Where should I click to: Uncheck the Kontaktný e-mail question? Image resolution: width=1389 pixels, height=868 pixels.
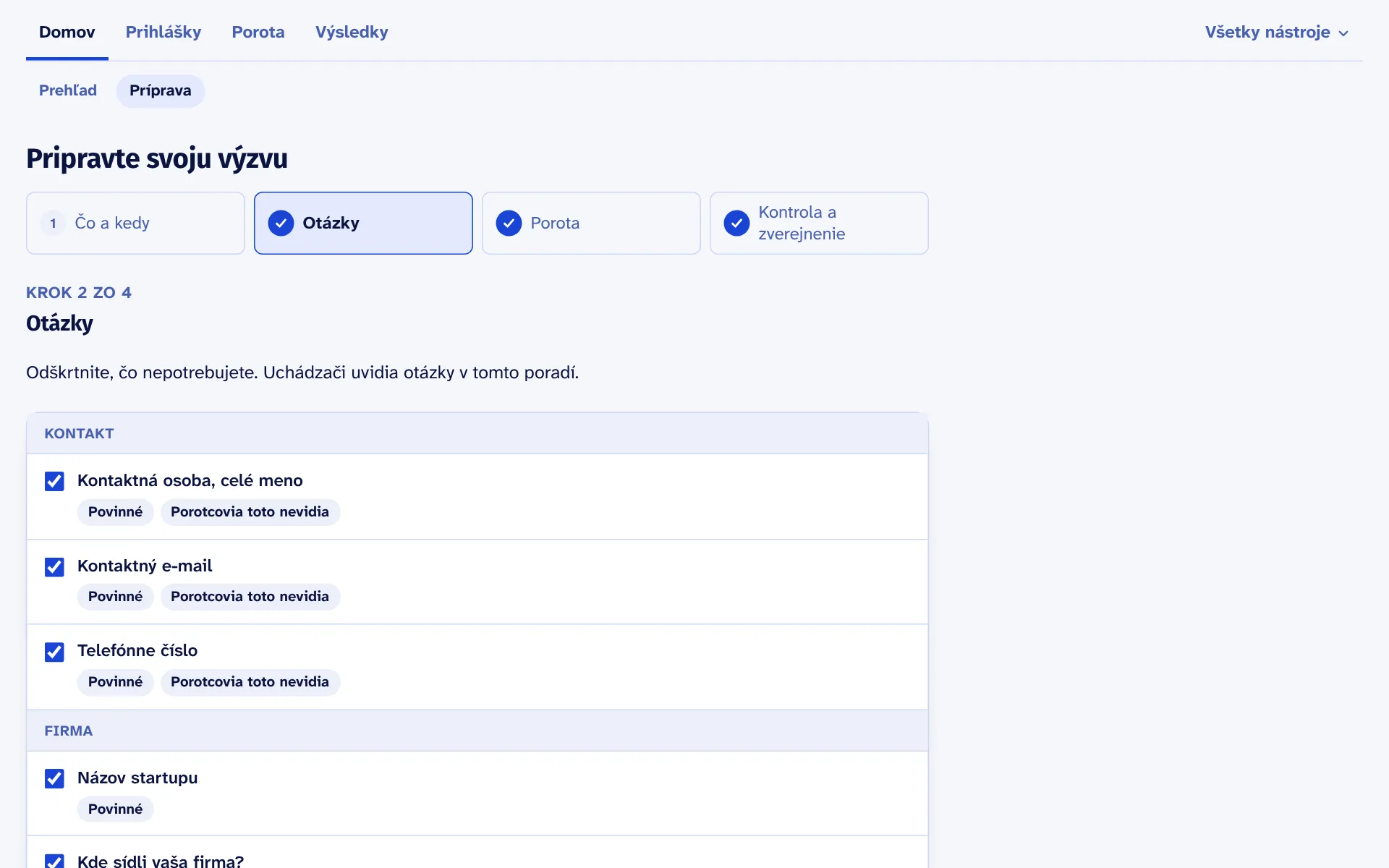(54, 566)
